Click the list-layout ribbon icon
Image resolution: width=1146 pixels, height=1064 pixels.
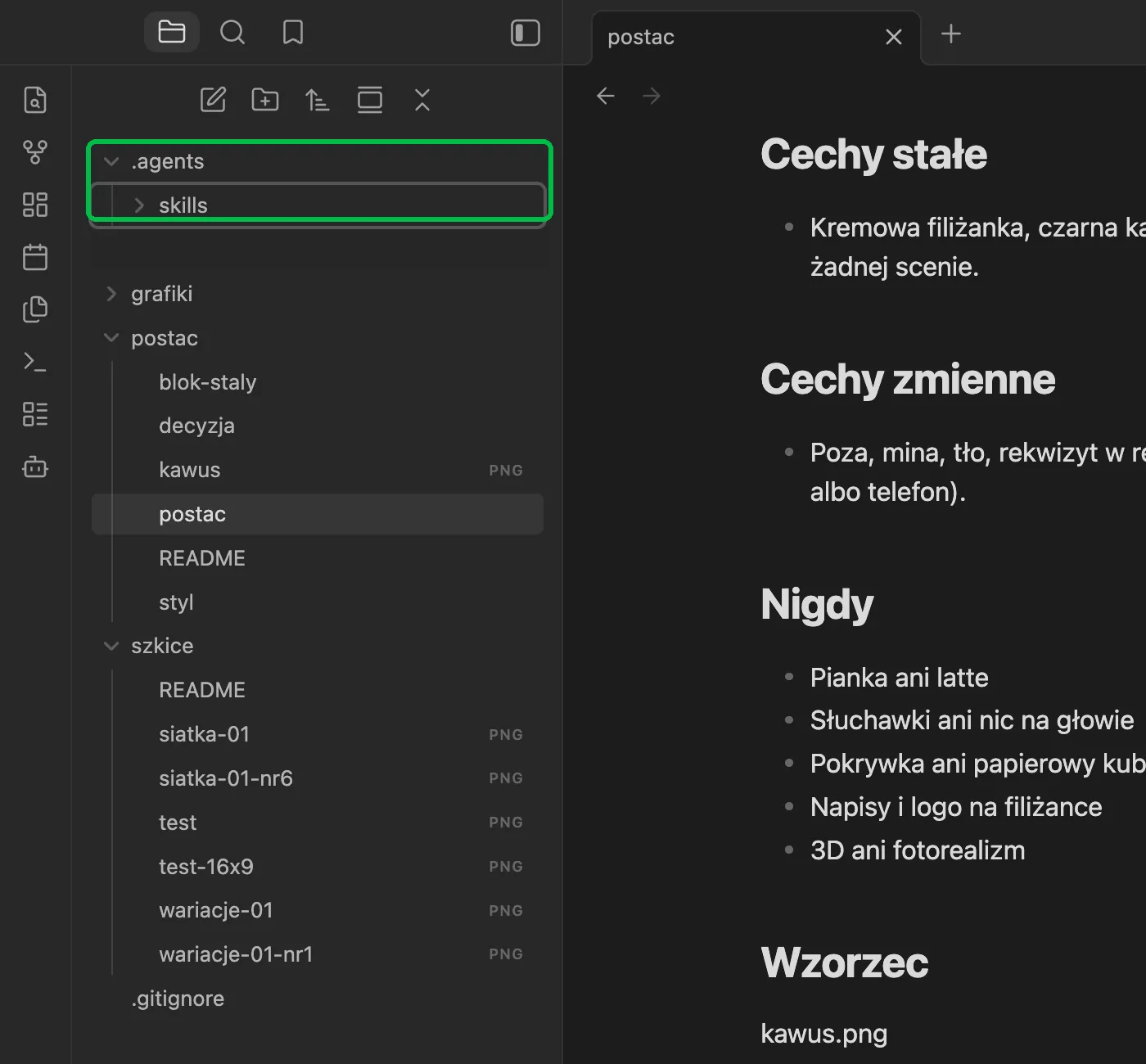pyautogui.click(x=35, y=414)
